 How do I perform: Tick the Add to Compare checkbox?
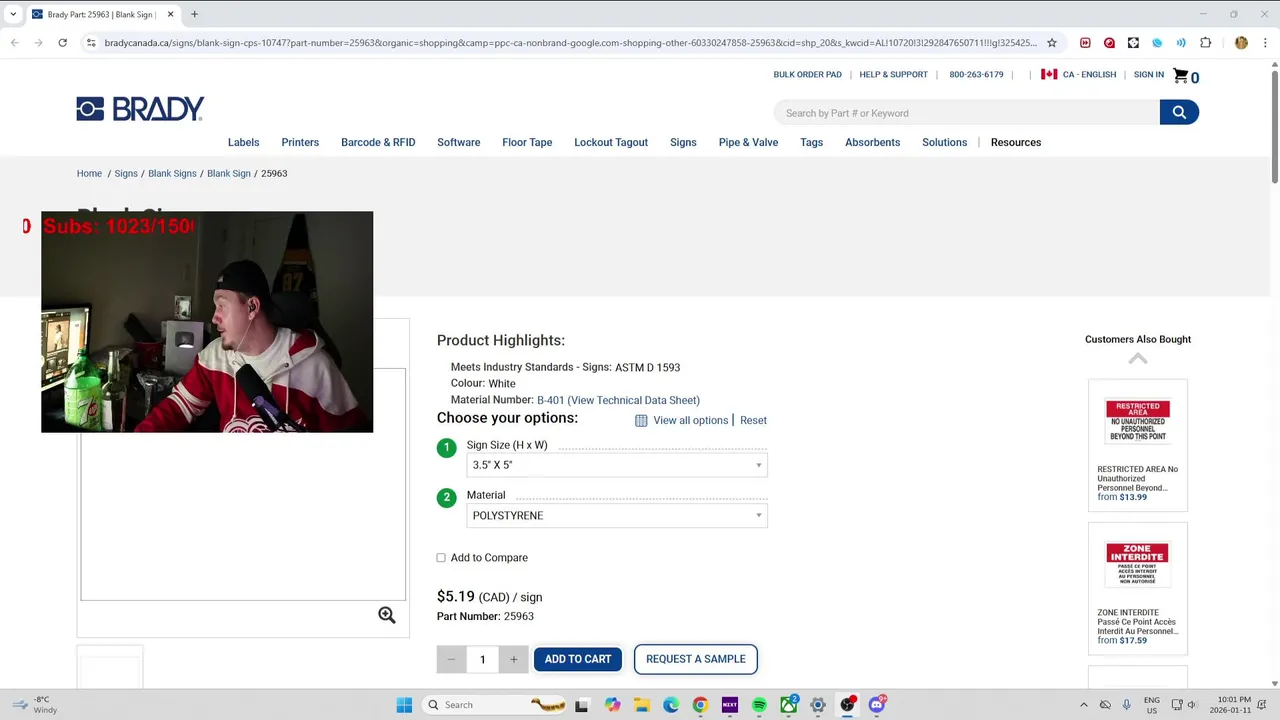[441, 558]
